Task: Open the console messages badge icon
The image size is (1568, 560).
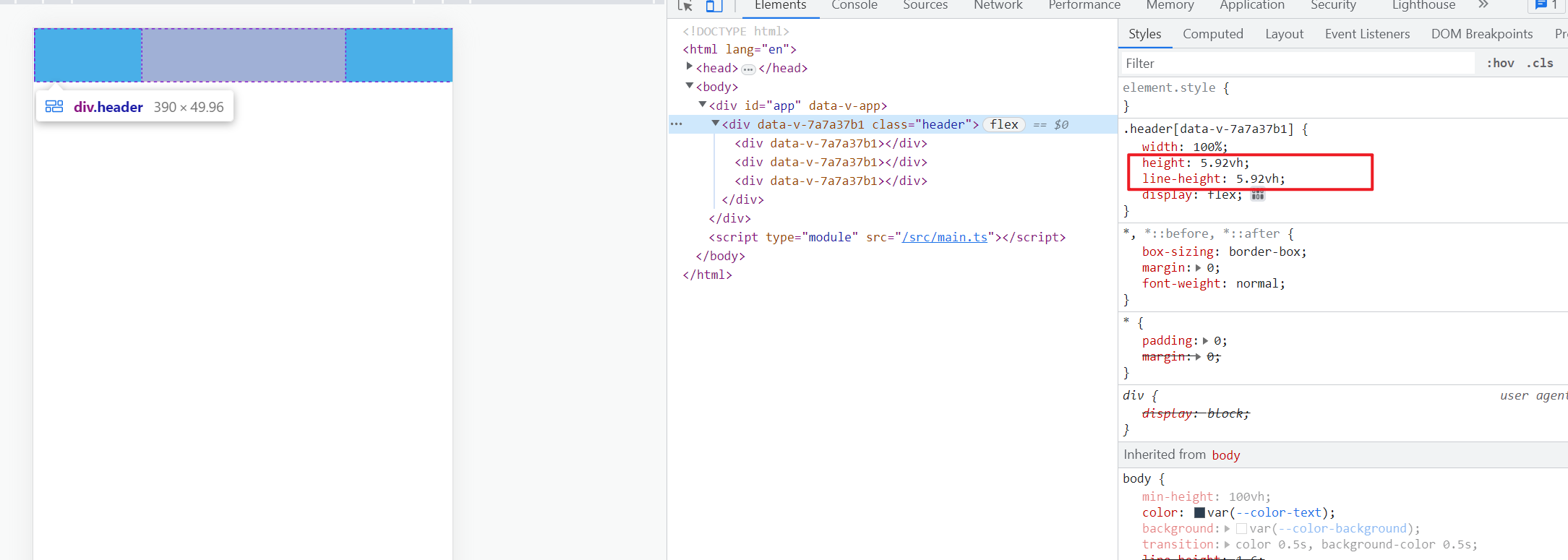Action: [x=1546, y=5]
